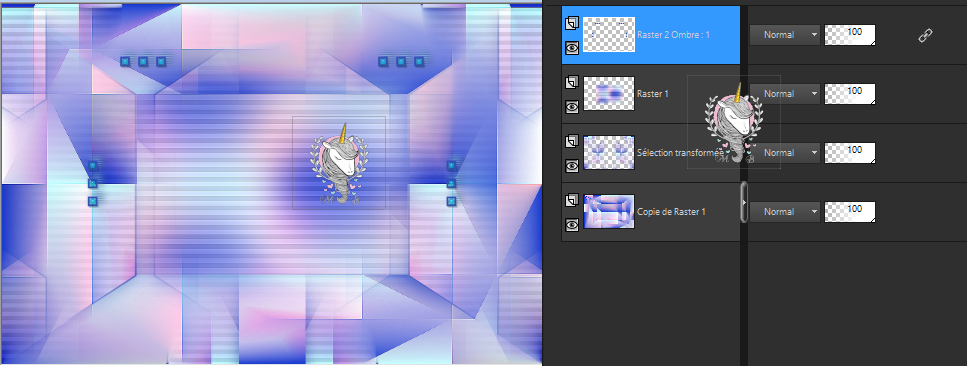Viewport: 967px width, 366px height.
Task: Hide the Raster 2 Ombre : 1 layer
Action: pos(572,48)
